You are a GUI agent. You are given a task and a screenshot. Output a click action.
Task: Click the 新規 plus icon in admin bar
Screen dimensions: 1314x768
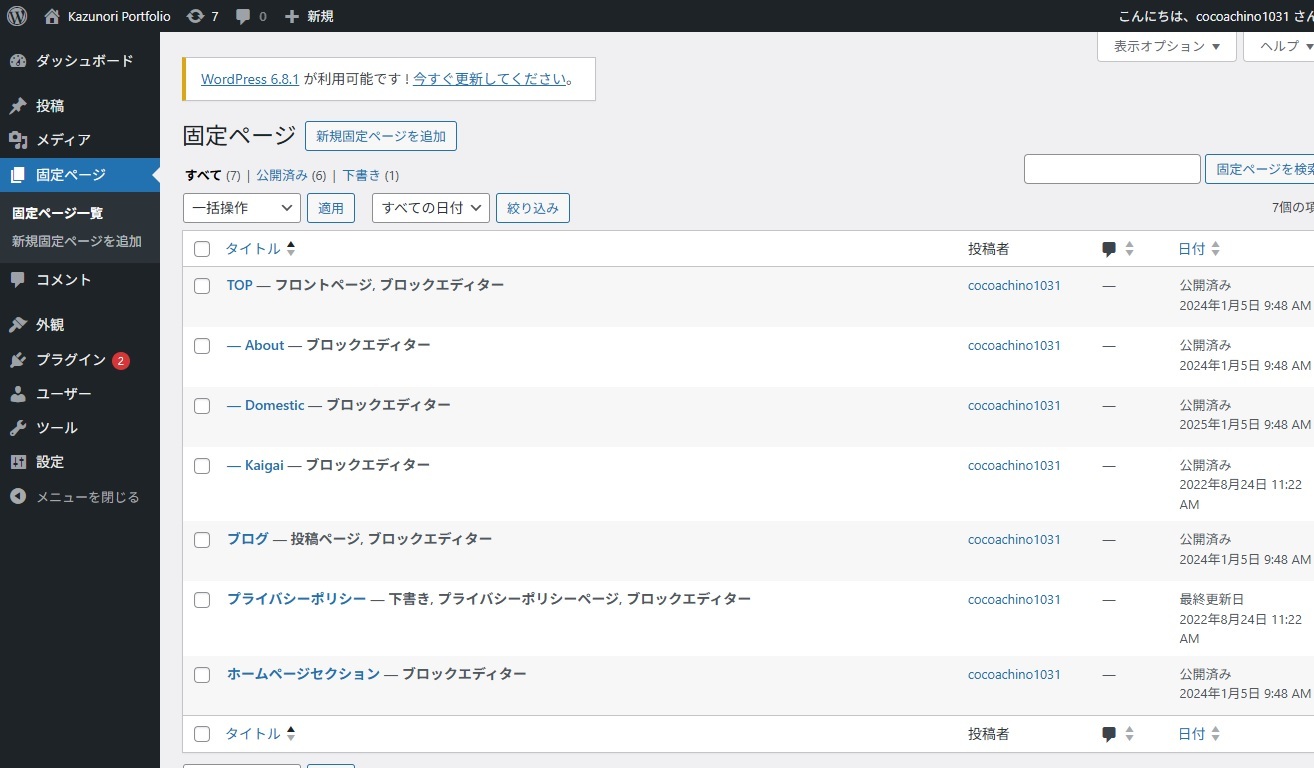pos(289,16)
